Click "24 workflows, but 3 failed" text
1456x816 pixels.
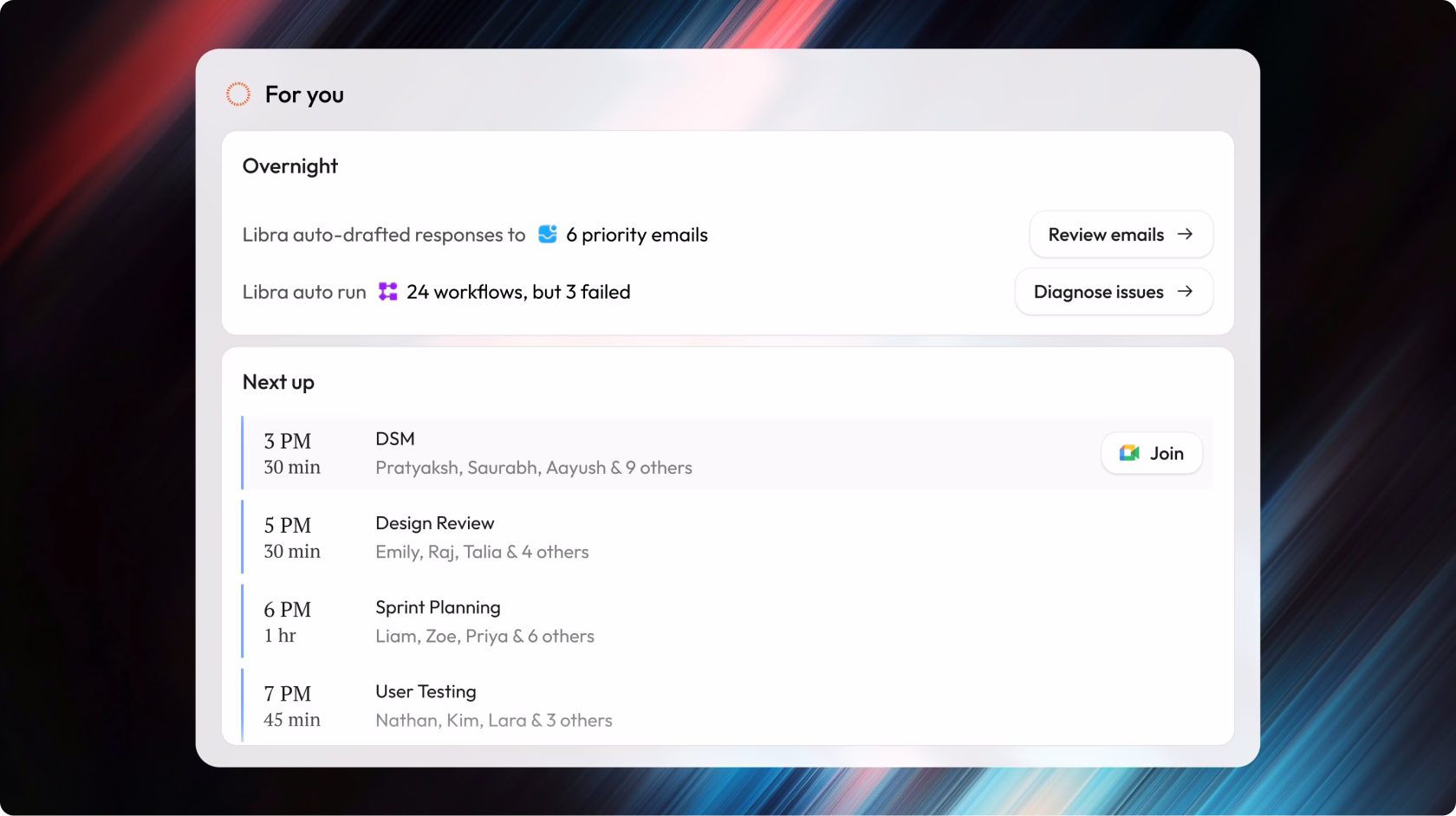(518, 292)
